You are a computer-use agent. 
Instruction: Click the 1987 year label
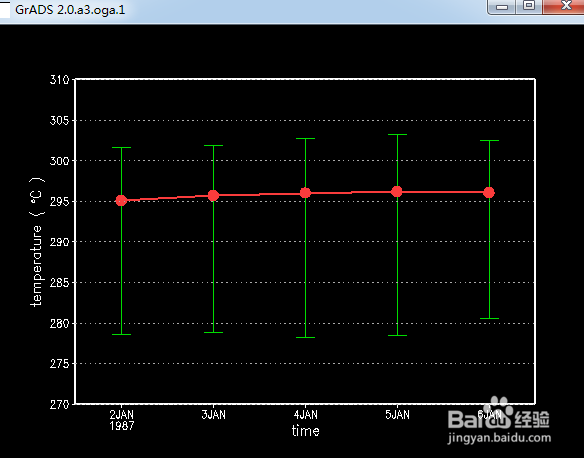(121, 426)
